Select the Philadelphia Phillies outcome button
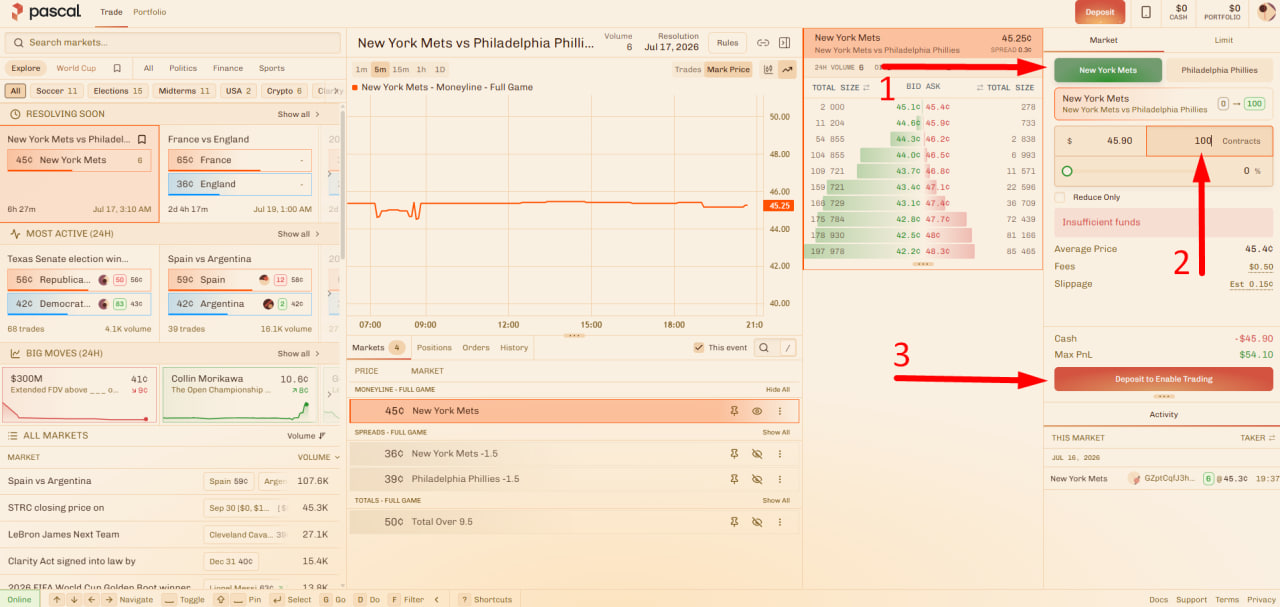1280x607 pixels. pos(1219,70)
